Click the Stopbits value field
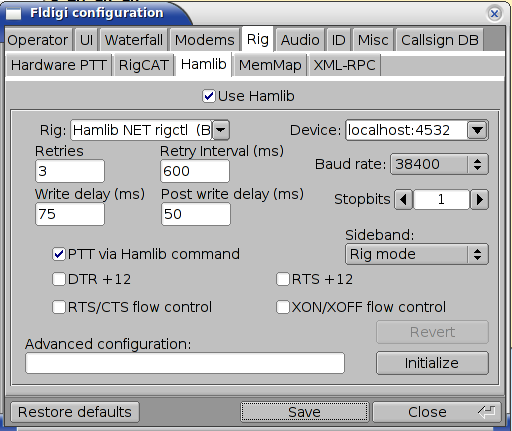This screenshot has height=431, width=512. (441, 199)
